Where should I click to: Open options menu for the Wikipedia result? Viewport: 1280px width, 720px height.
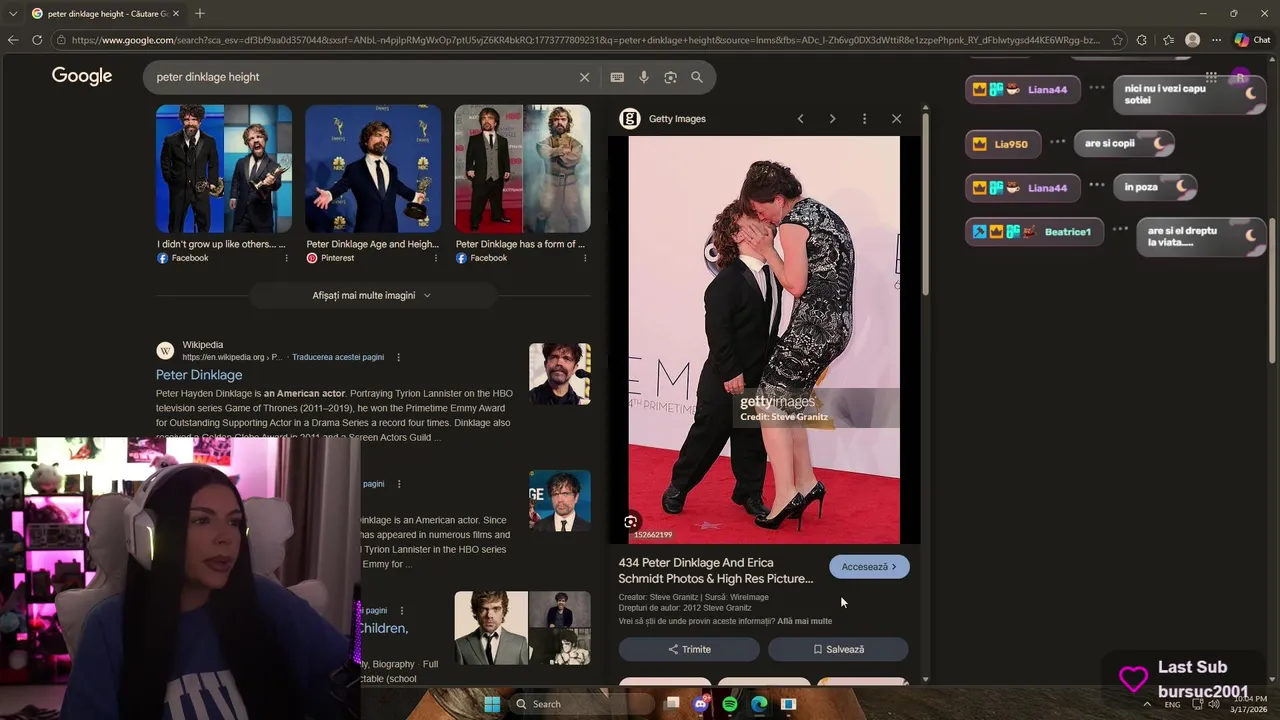(x=398, y=357)
